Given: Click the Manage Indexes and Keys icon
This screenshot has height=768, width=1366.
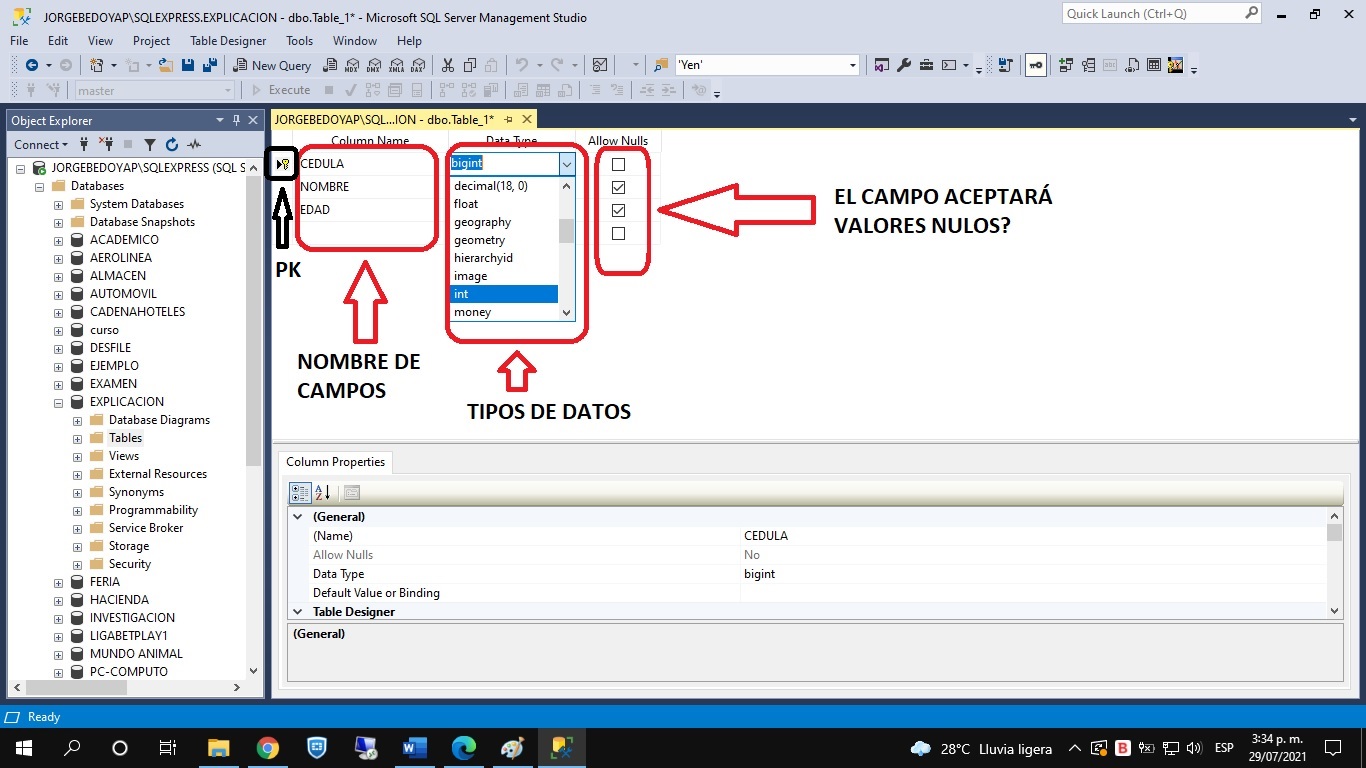Looking at the screenshot, I should (1087, 65).
